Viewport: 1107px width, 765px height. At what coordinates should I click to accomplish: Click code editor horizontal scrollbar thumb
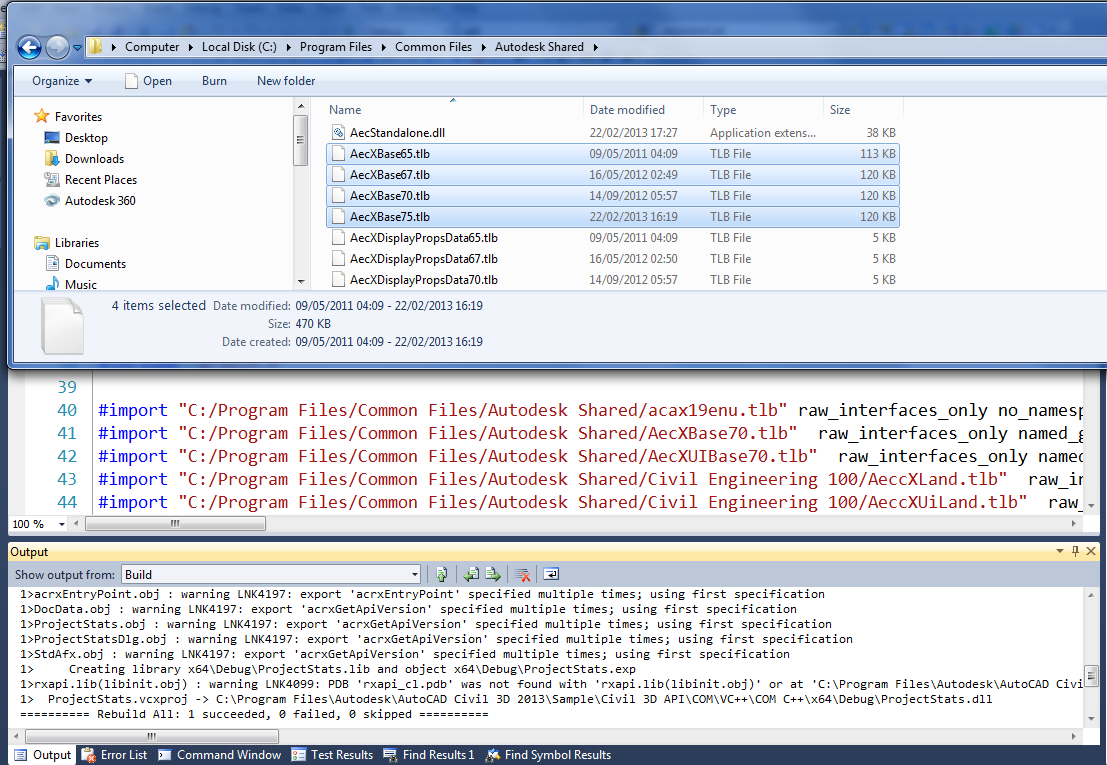175,524
